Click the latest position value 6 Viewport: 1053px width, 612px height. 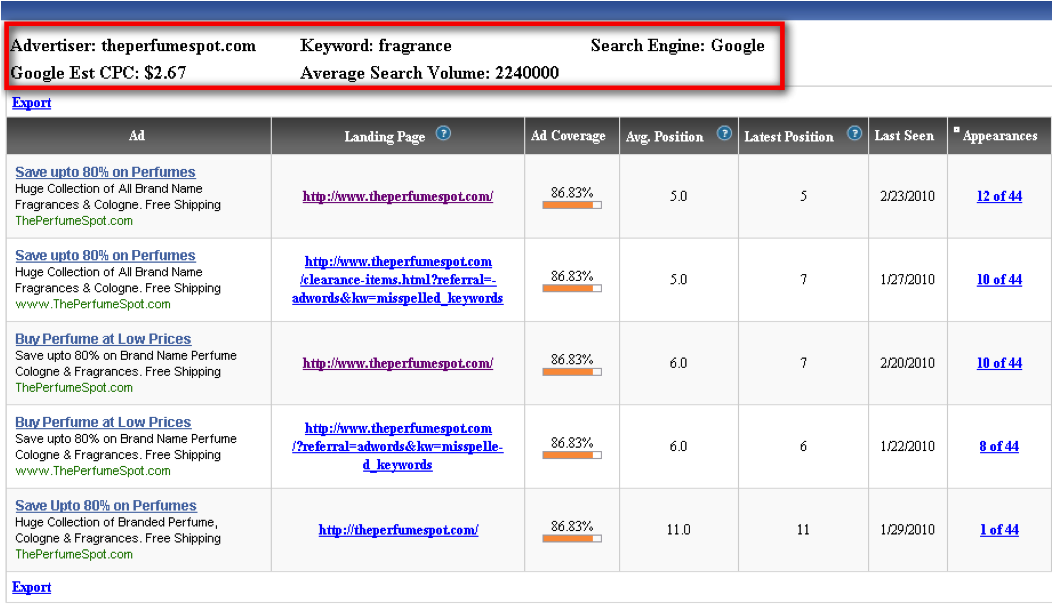(x=803, y=446)
